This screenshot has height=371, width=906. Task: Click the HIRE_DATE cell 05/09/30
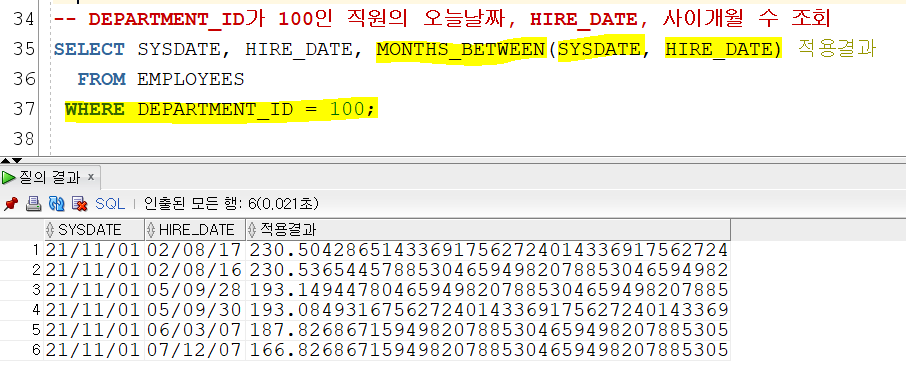(195, 310)
